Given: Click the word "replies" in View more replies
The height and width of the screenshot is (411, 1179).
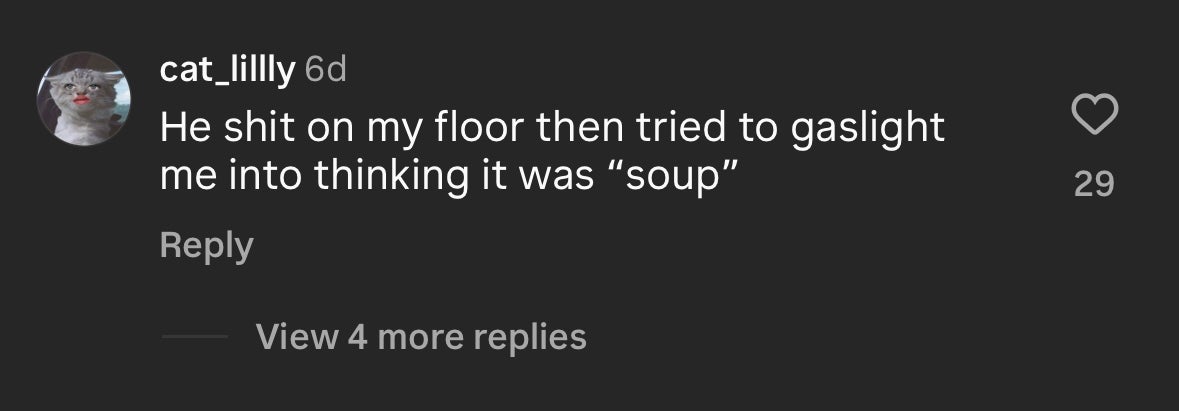Looking at the screenshot, I should click(x=526, y=337).
